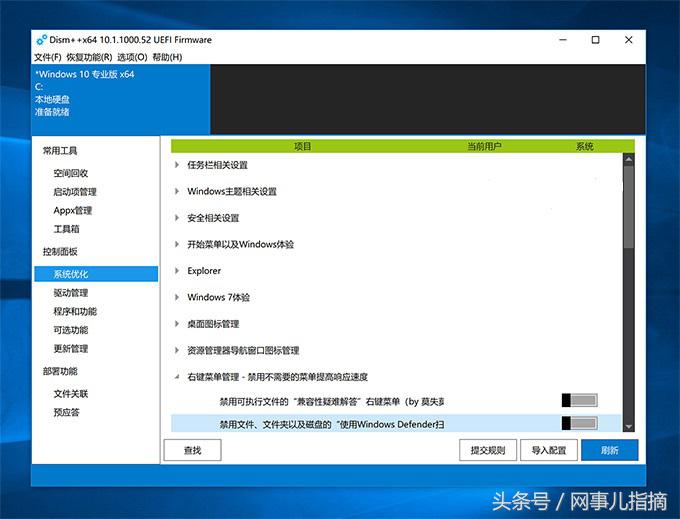The image size is (680, 519).
Task: Collapse the 右键菜单管理 group arrow
Action: pyautogui.click(x=177, y=377)
